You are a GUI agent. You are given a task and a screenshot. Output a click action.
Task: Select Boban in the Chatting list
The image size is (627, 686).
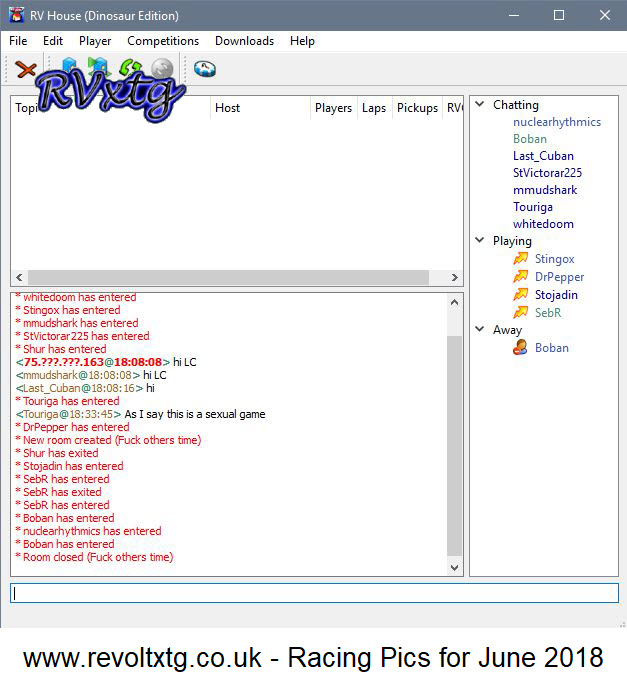[530, 139]
